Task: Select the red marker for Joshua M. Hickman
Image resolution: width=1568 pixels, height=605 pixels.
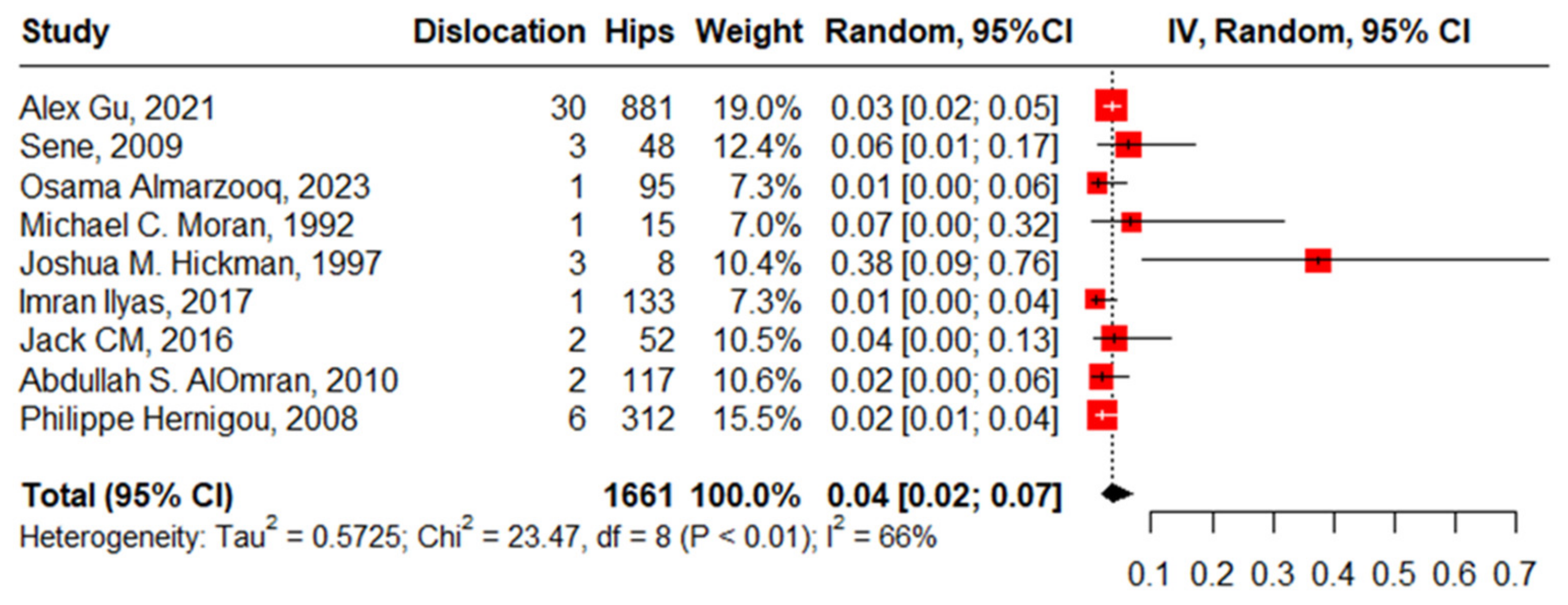Action: [x=1318, y=260]
